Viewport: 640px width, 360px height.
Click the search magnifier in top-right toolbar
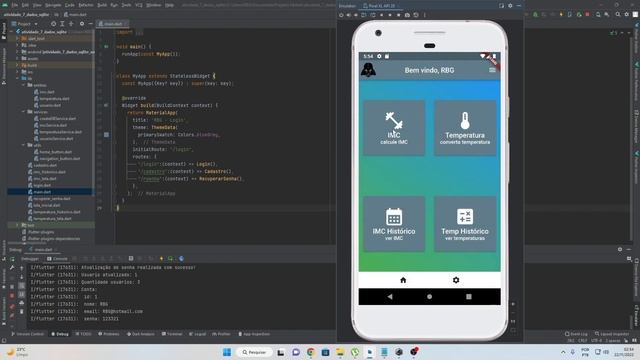(x=618, y=15)
